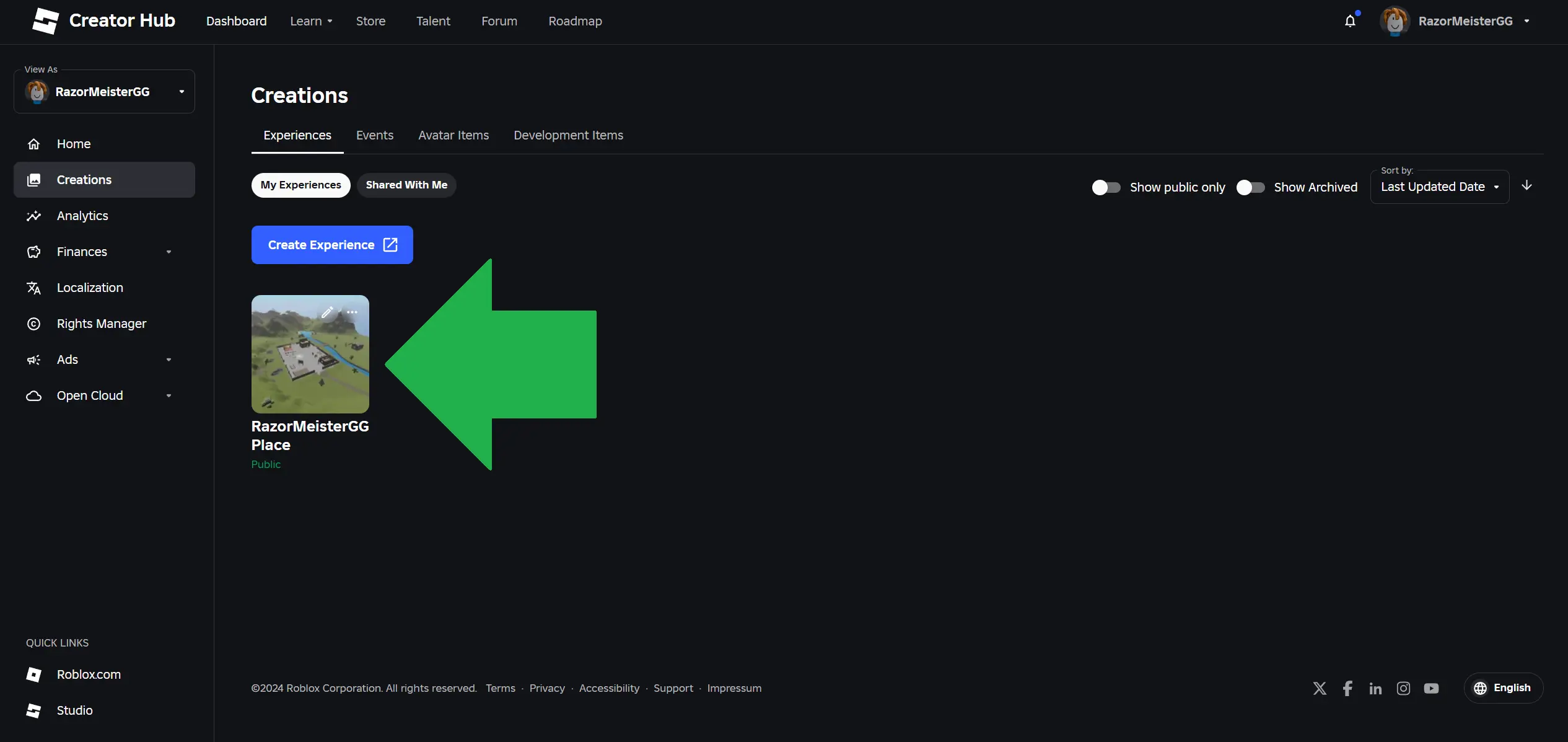Expand the Ads submenu arrow
Image resolution: width=1568 pixels, height=742 pixels.
click(169, 360)
